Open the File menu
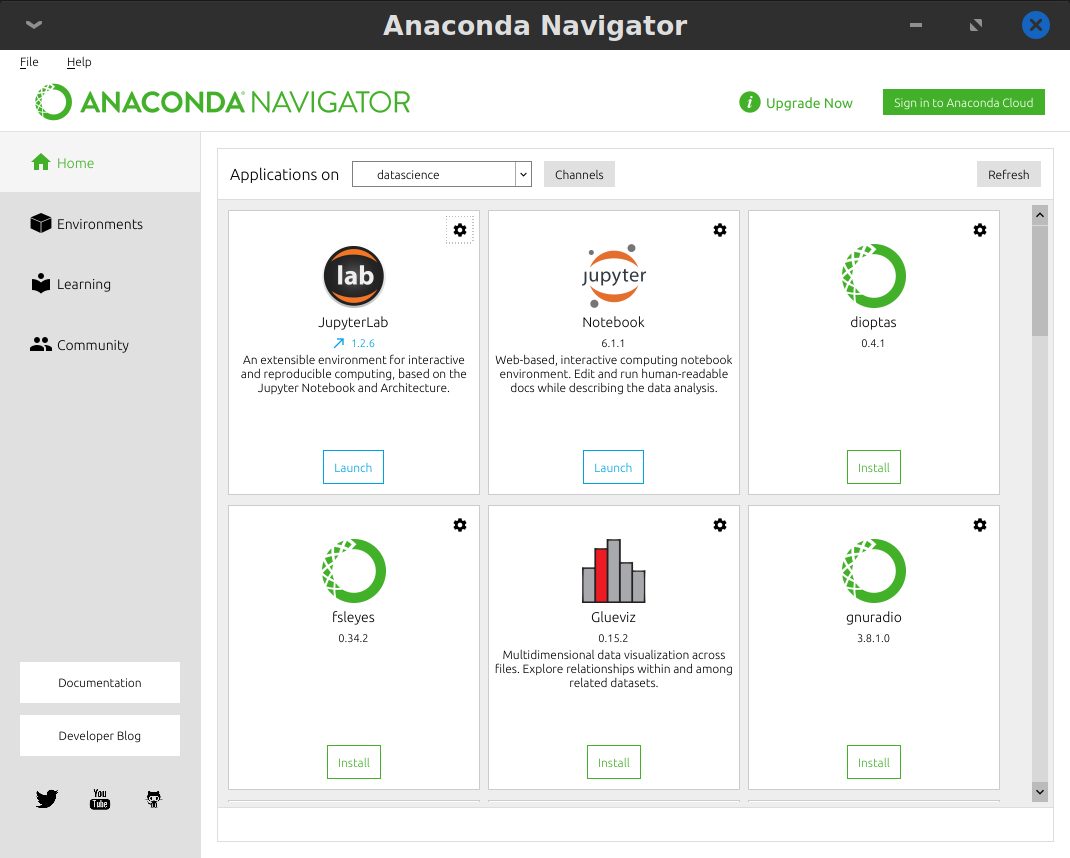The width and height of the screenshot is (1070, 858). tap(29, 61)
